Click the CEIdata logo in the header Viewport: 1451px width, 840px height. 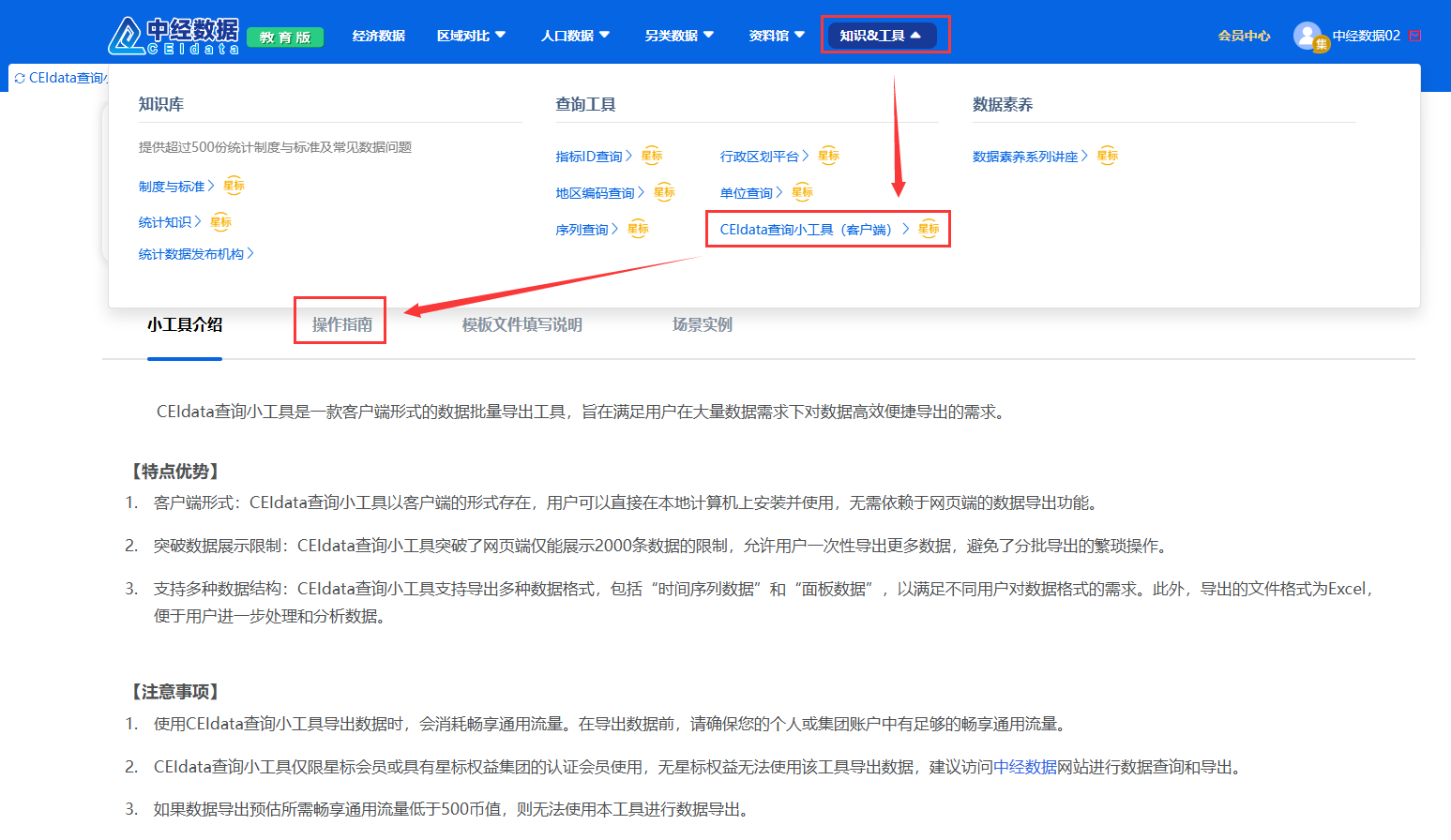(174, 36)
